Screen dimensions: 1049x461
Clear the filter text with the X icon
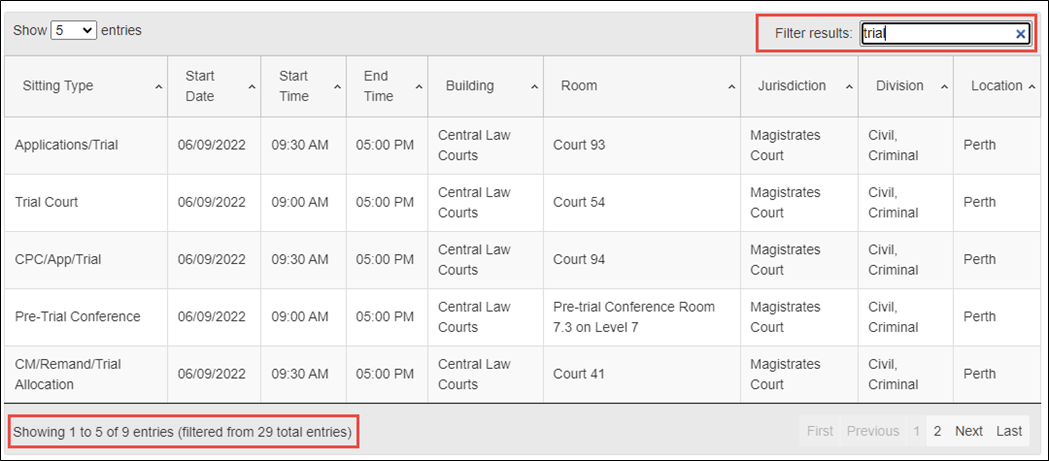(x=1020, y=34)
